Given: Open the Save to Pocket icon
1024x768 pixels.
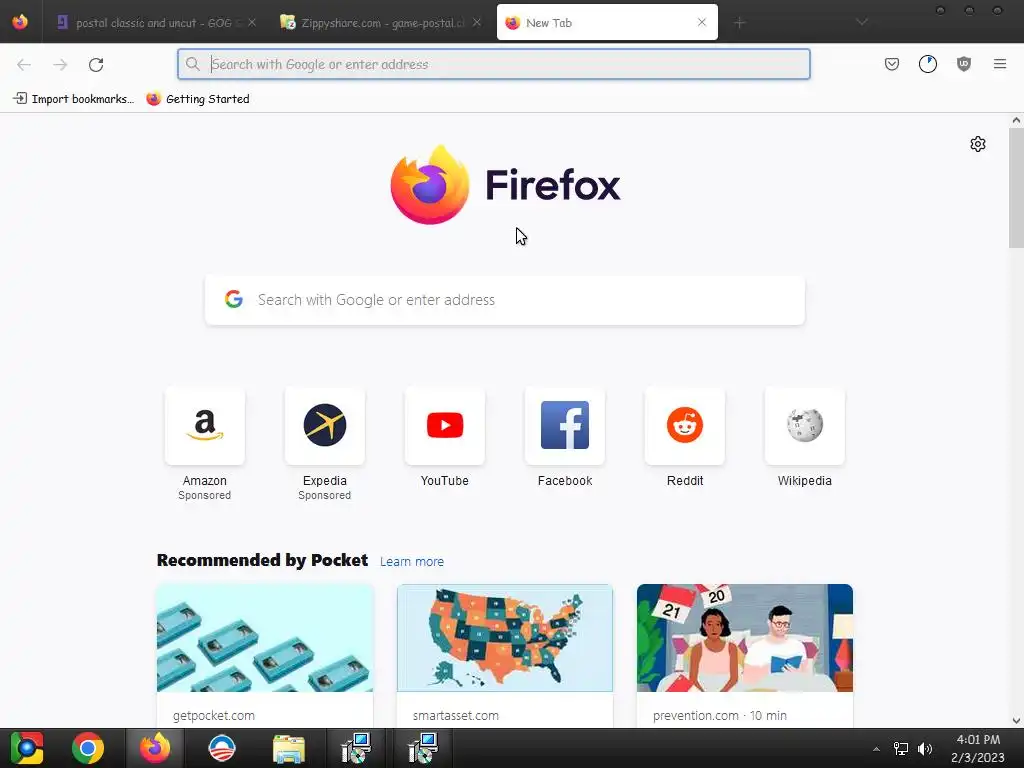Looking at the screenshot, I should 891,64.
